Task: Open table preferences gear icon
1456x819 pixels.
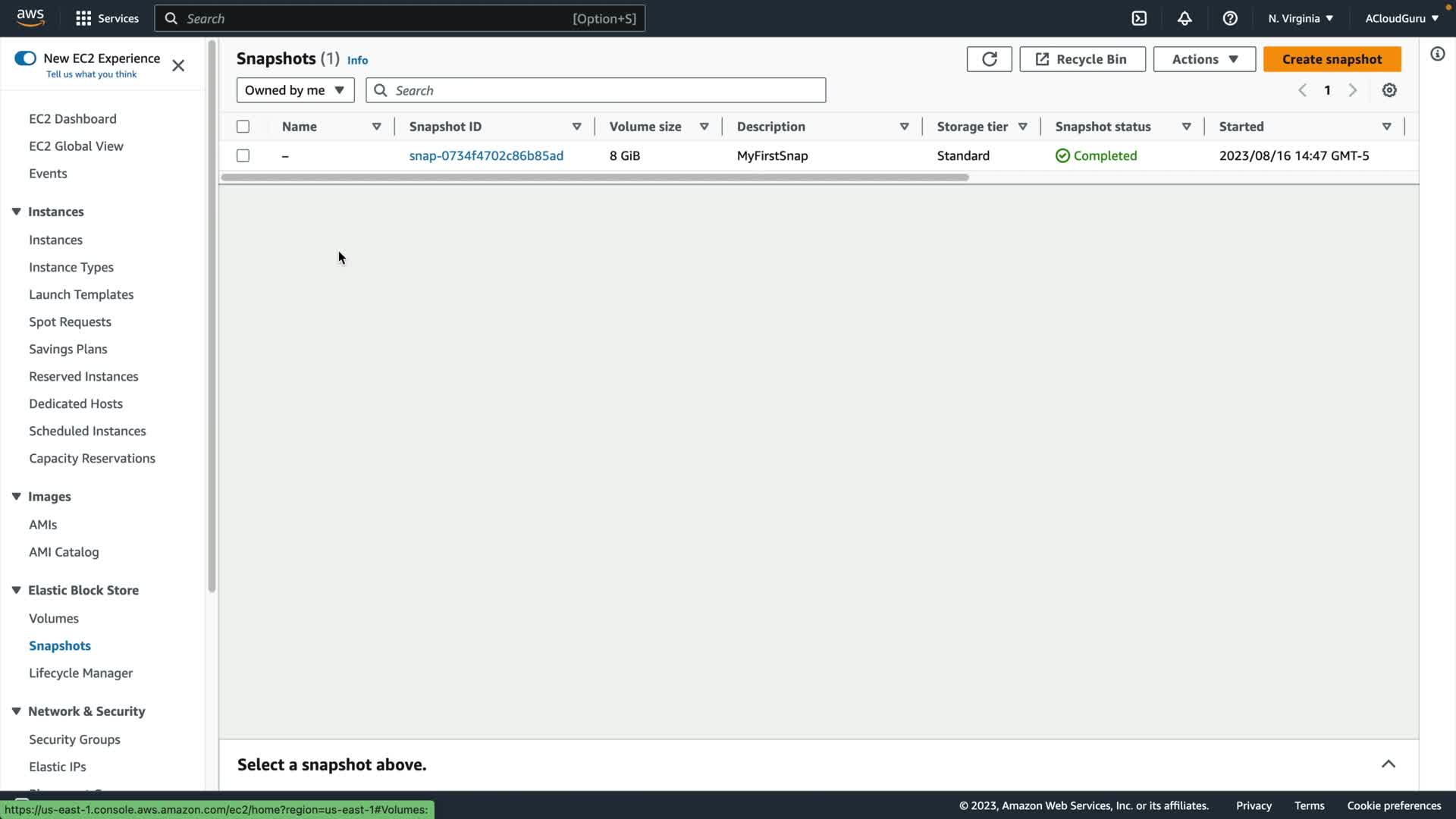Action: pyautogui.click(x=1389, y=90)
